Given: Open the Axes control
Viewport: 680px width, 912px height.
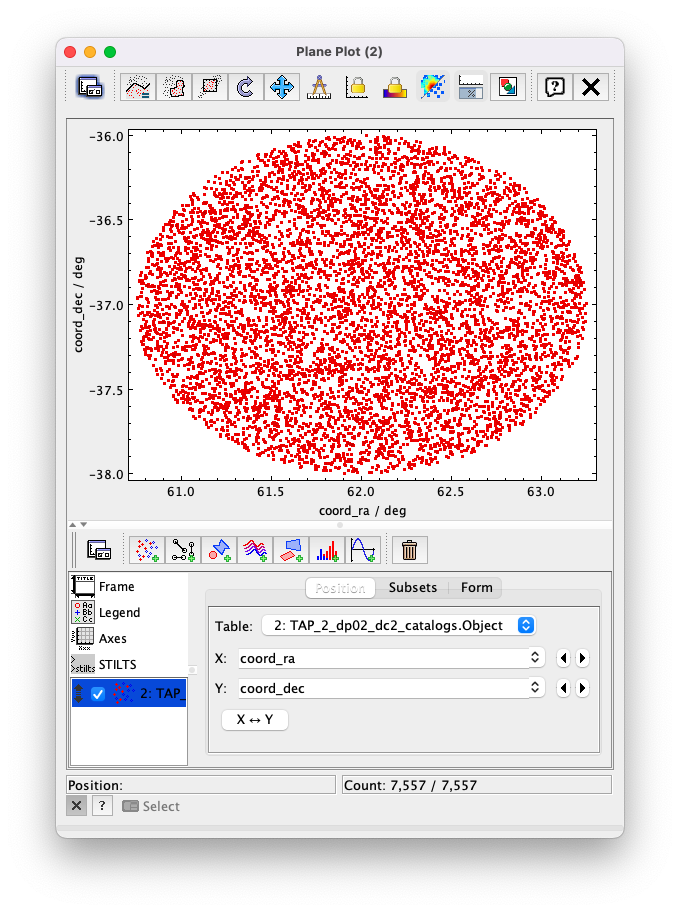Looking at the screenshot, I should click(x=129, y=638).
